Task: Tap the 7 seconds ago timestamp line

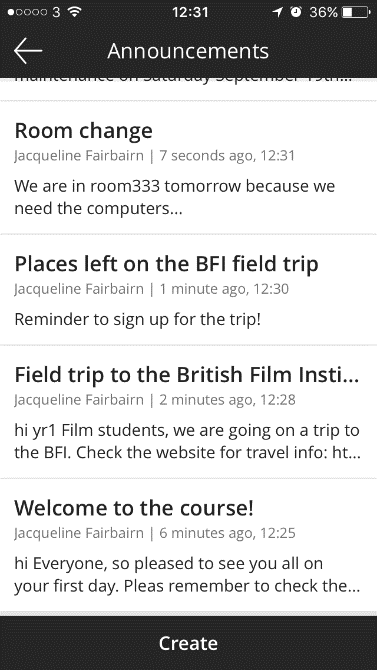Action: click(x=154, y=156)
